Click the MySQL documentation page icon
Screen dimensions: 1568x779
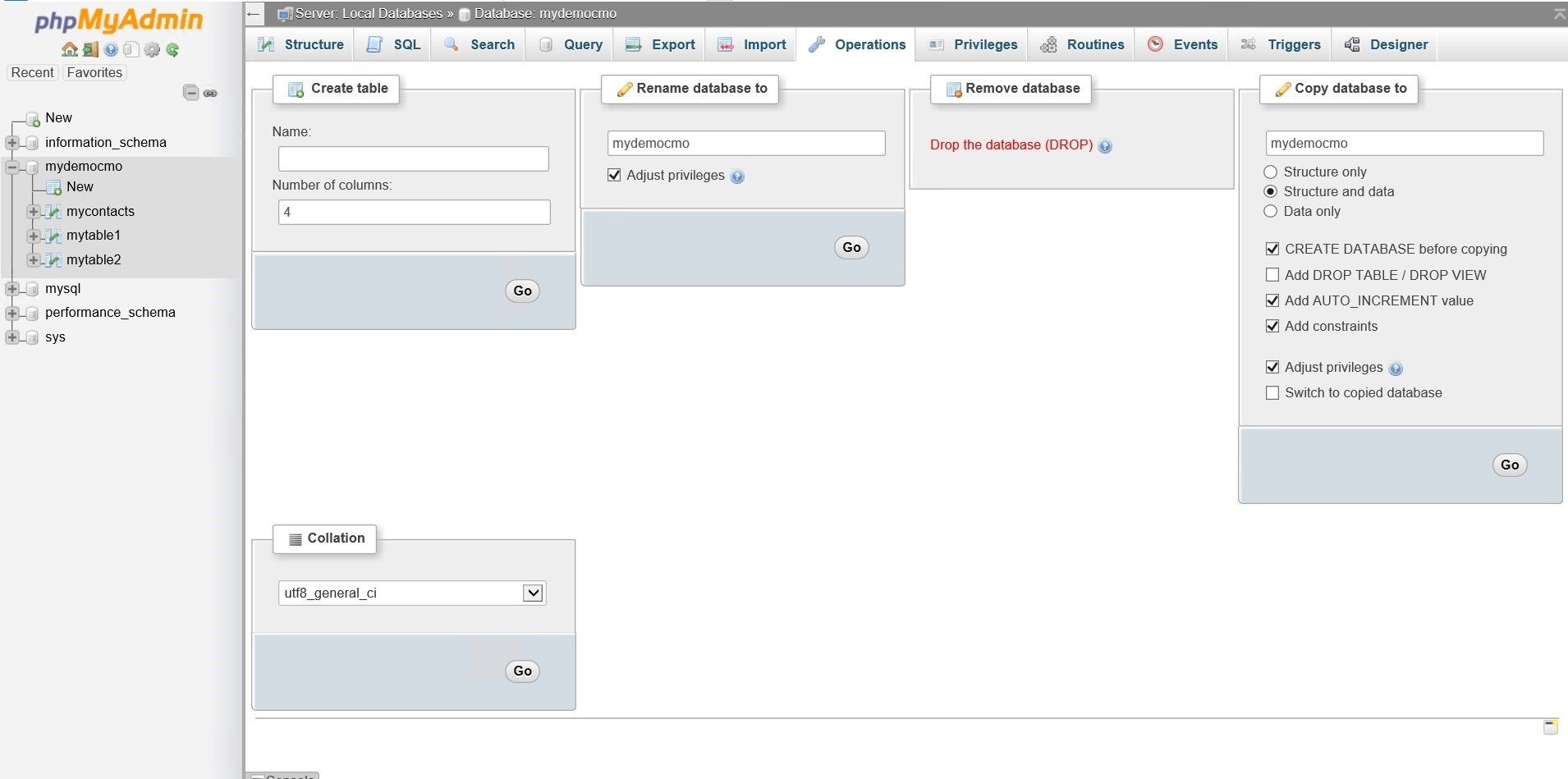click(x=131, y=49)
